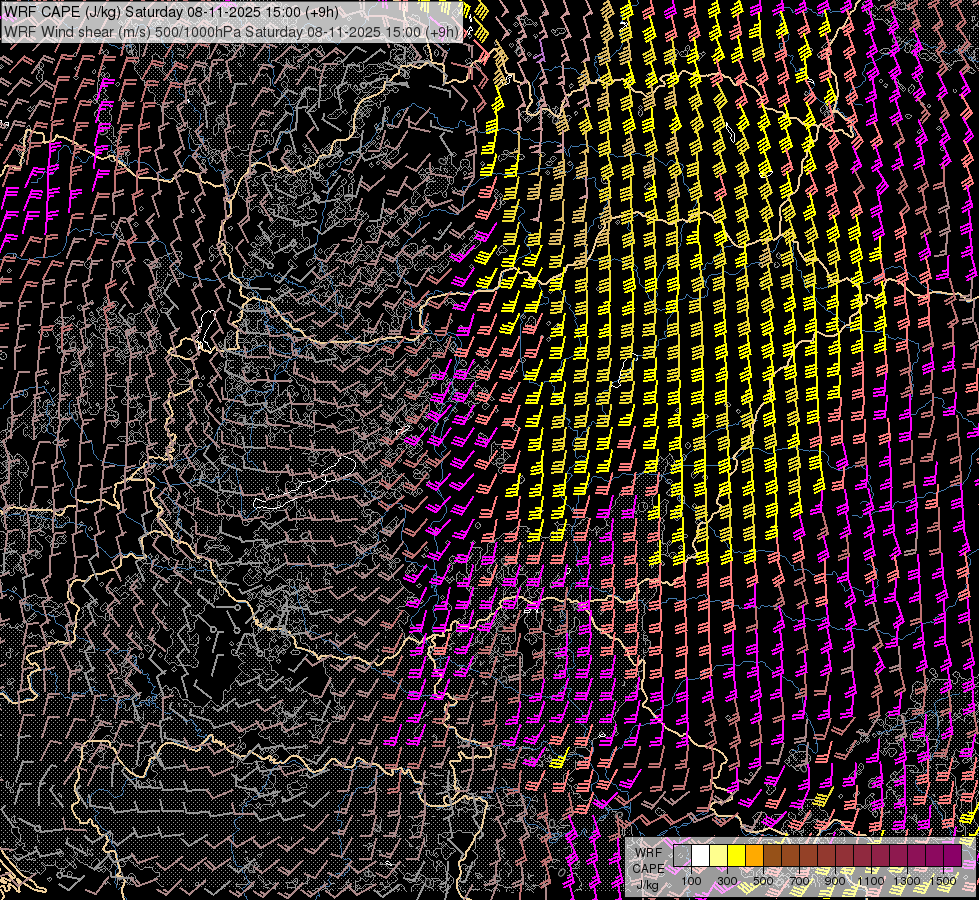Click the WRF text in the legend box
Viewport: 979px width, 900px height.
tap(648, 852)
